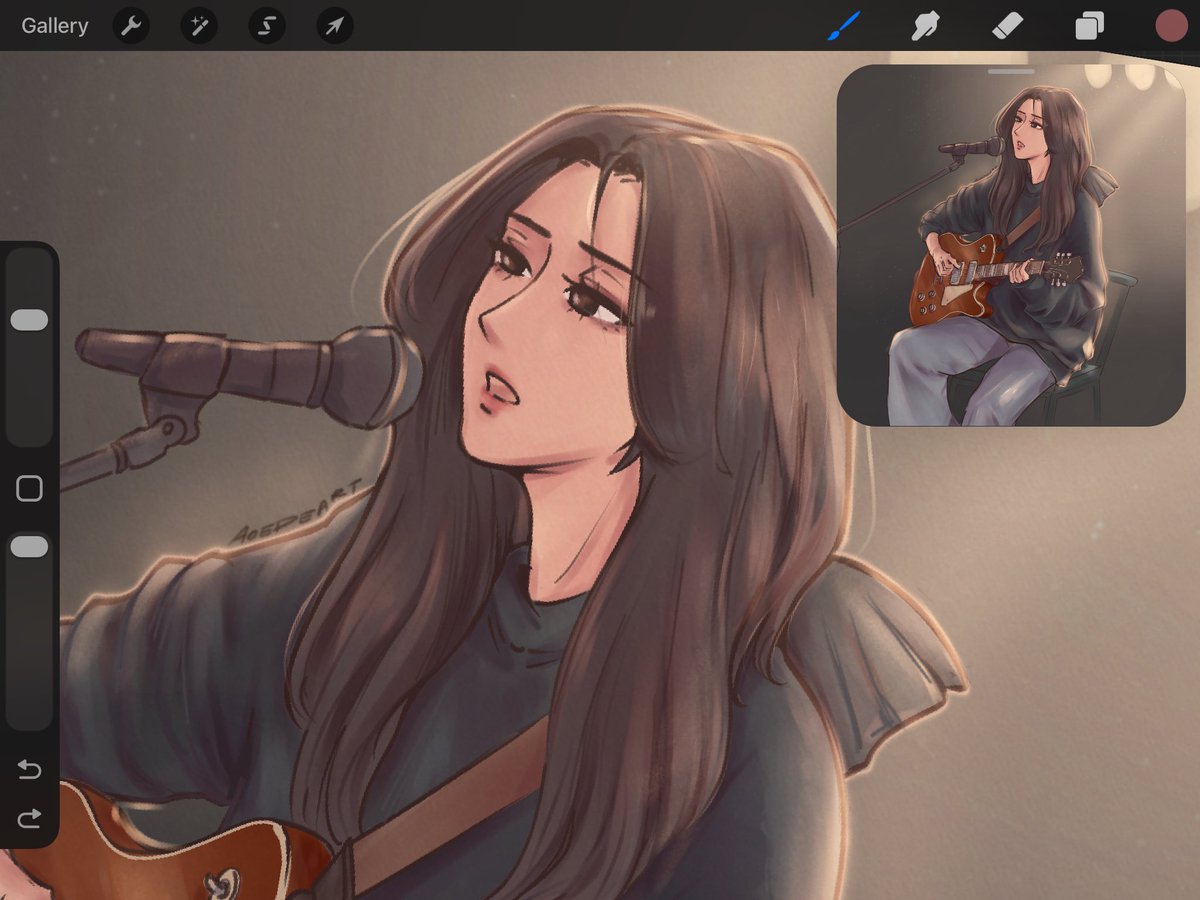Open the Layers panel
The height and width of the screenshot is (900, 1200).
(1089, 26)
